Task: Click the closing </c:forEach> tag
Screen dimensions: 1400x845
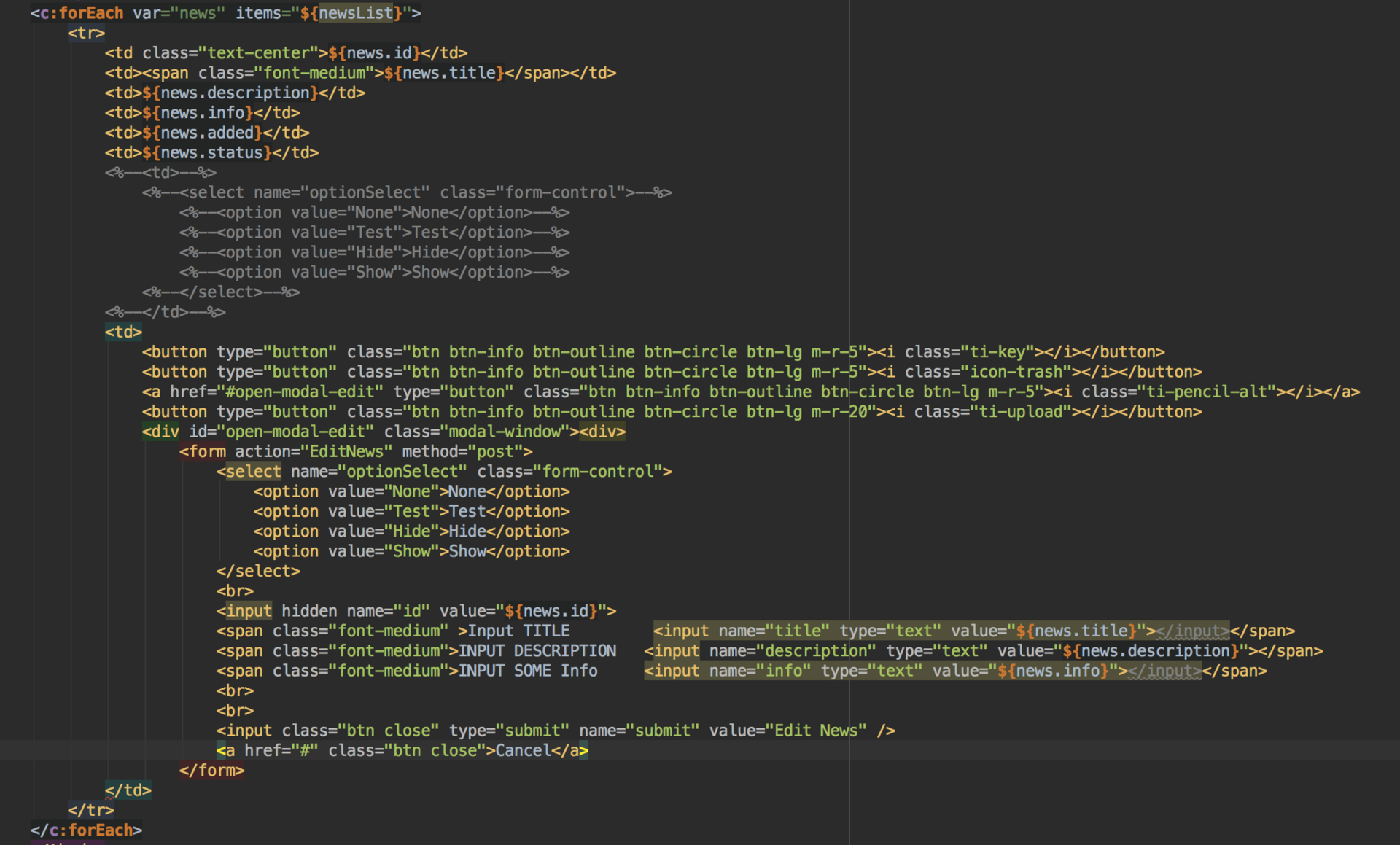Action: [x=86, y=830]
